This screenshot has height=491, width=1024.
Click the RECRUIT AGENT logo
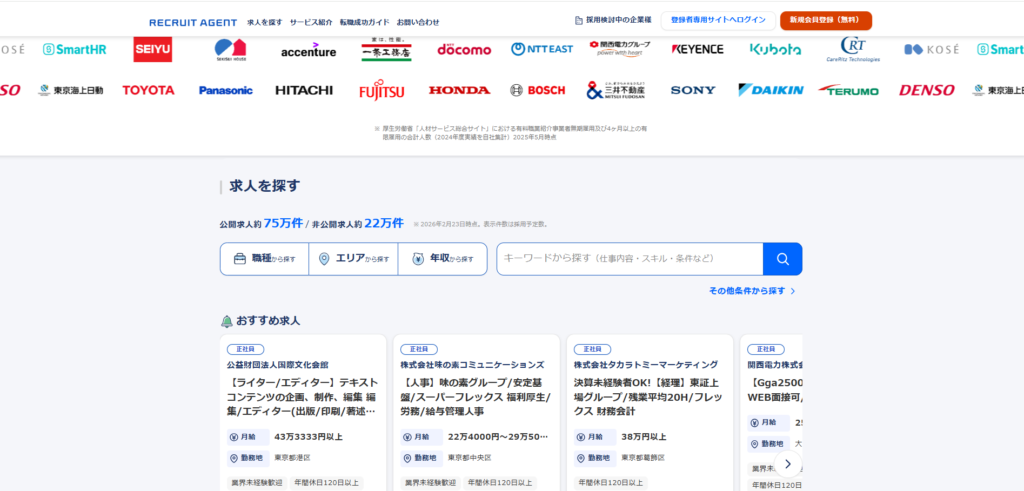[193, 22]
